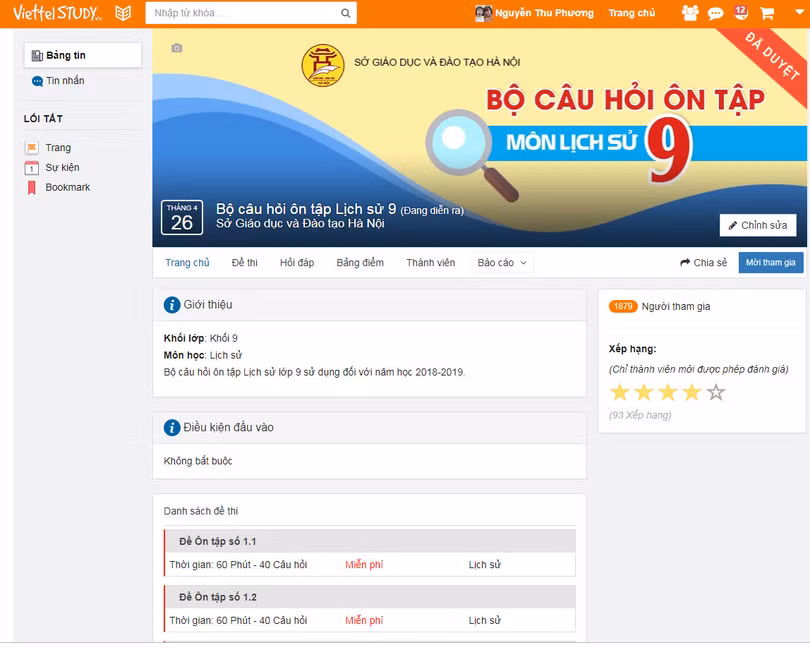Click the Mời tham gia button
Screen dimensions: 810x648
770,262
